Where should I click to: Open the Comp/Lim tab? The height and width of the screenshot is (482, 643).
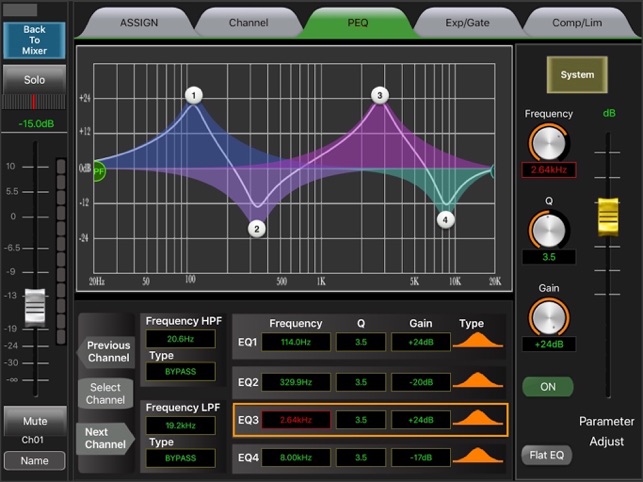pyautogui.click(x=577, y=23)
